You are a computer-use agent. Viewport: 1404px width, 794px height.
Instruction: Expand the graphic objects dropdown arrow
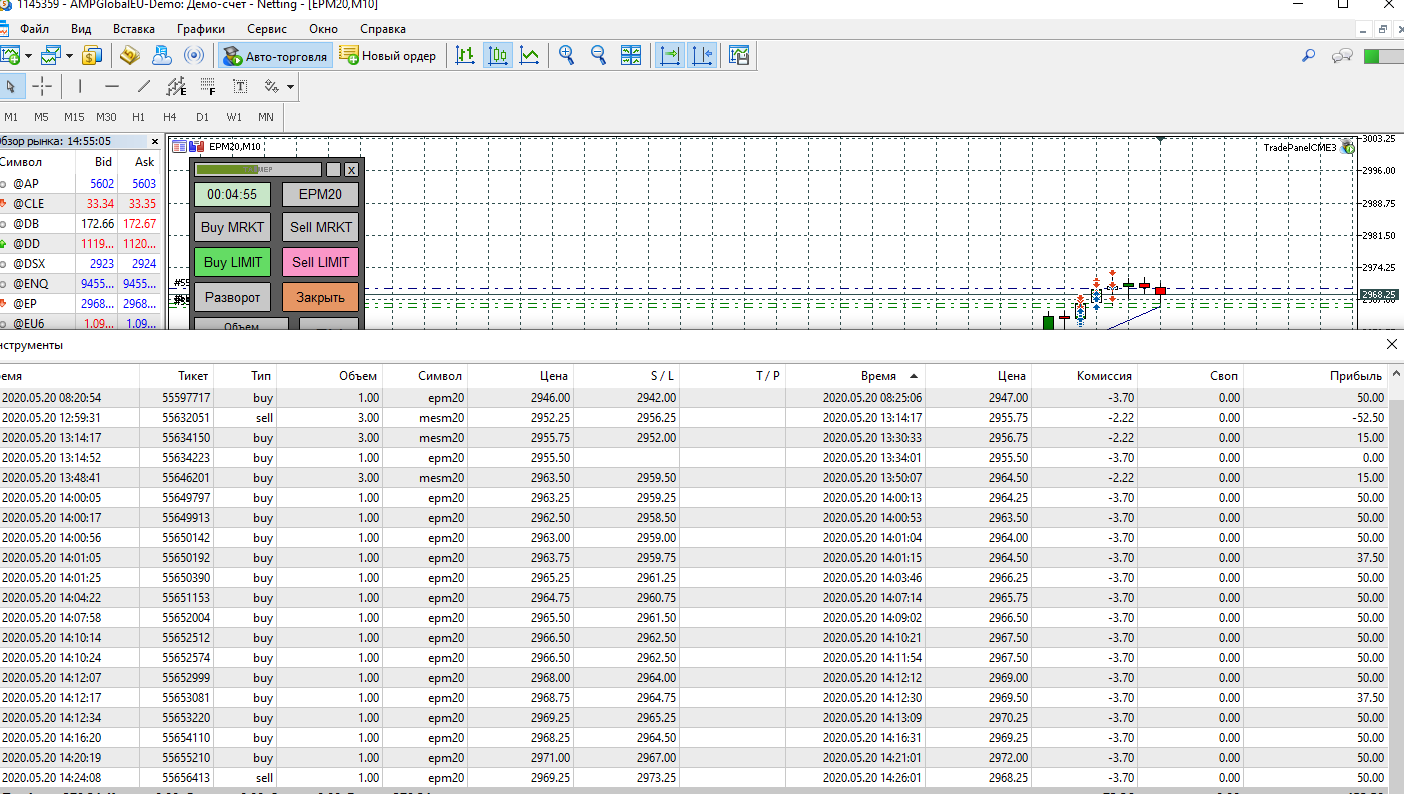290,87
